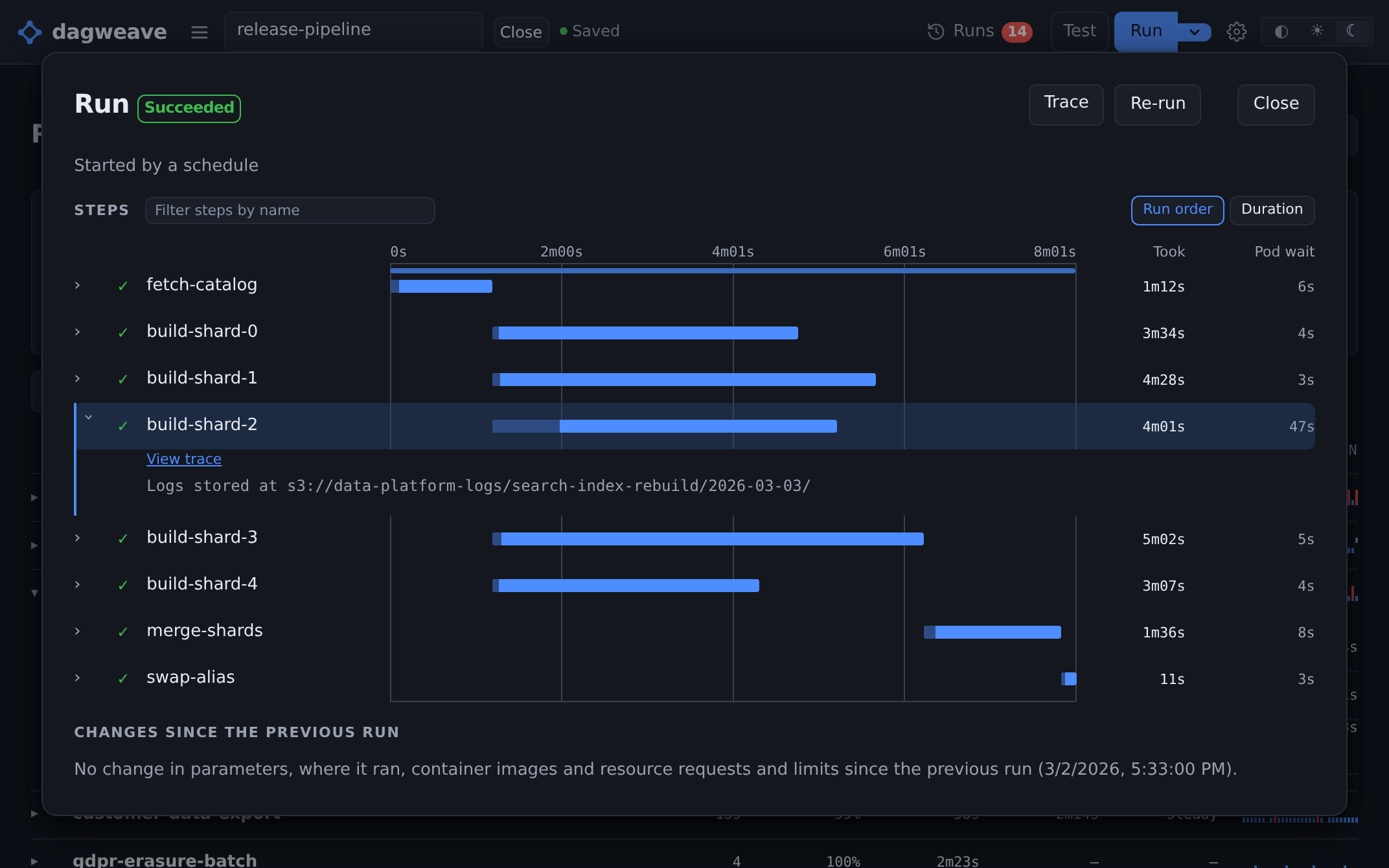Click the Pod wait column header

1284,252
